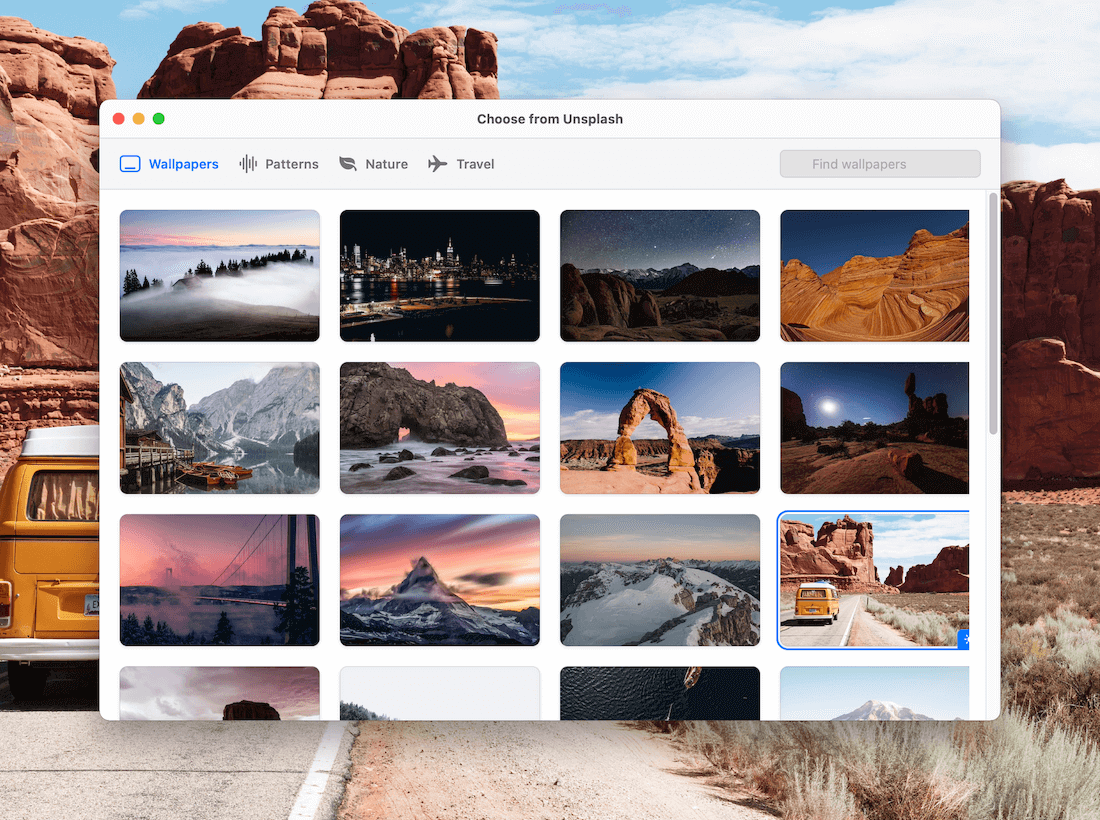This screenshot has height=820, width=1100.
Task: Click the leaf icon next to Nature
Action: [x=348, y=163]
